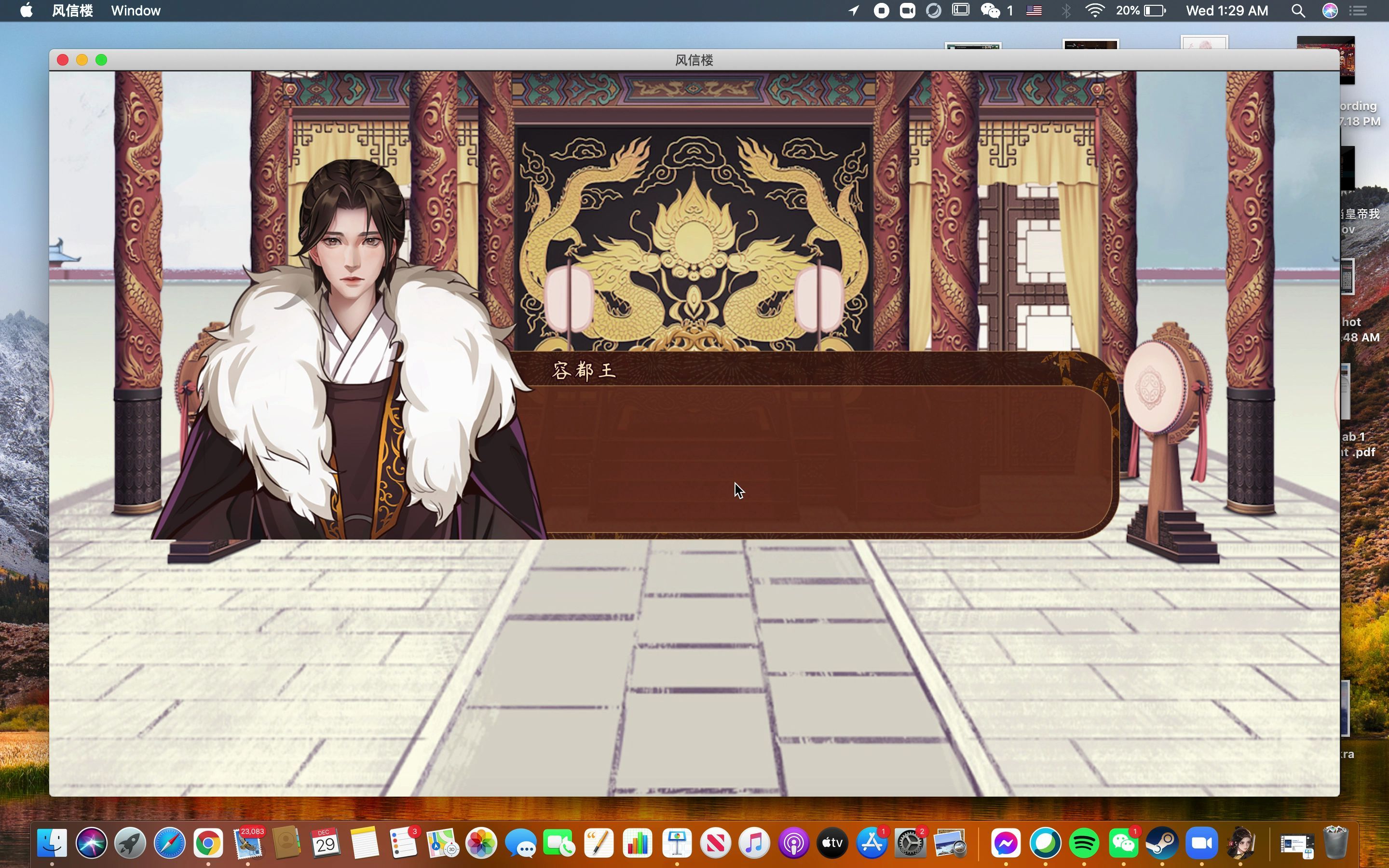Open Contacts from the Dock
Screen dimensions: 1389x868
click(286, 843)
